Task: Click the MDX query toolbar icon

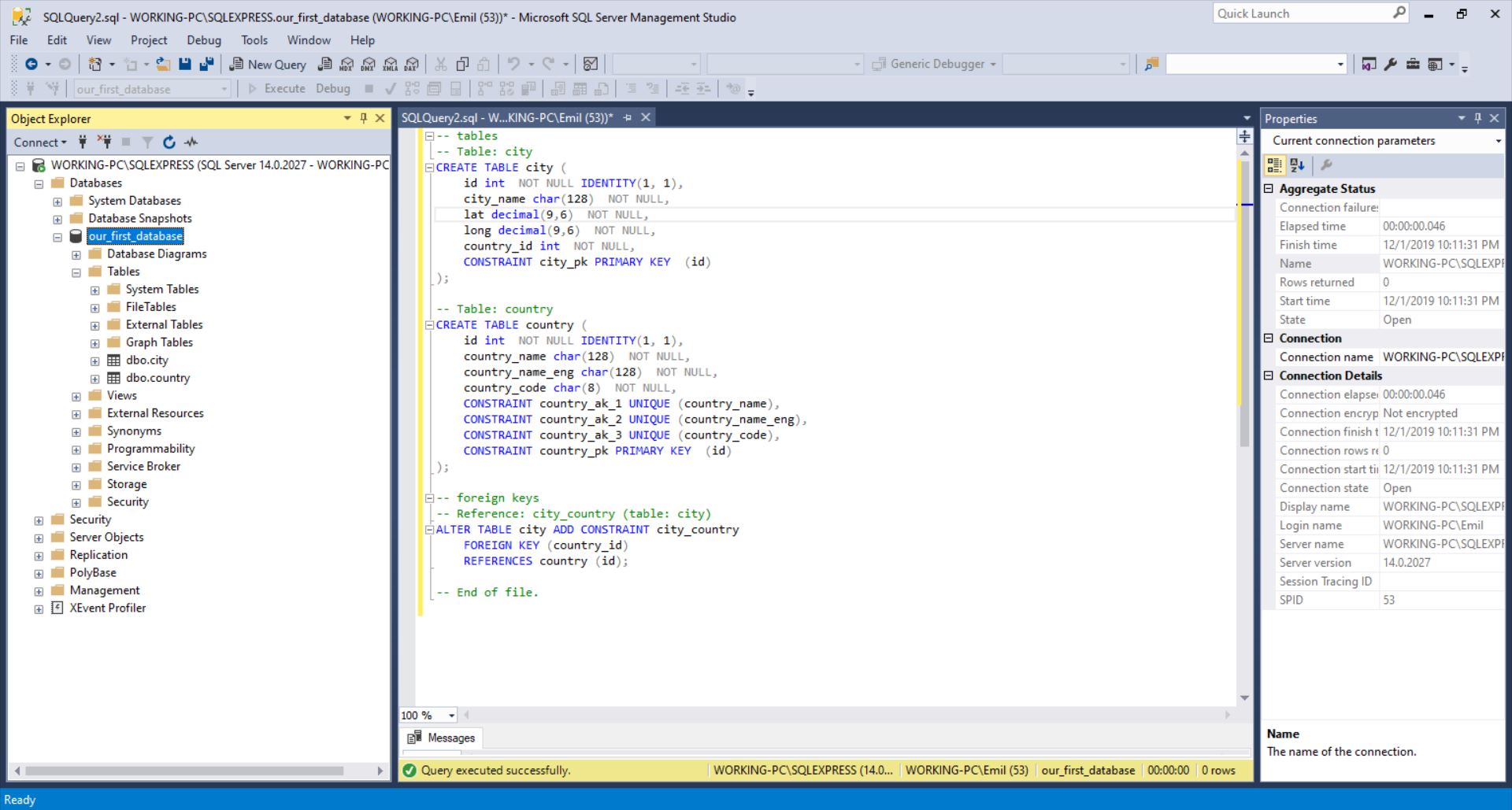Action: (x=346, y=65)
